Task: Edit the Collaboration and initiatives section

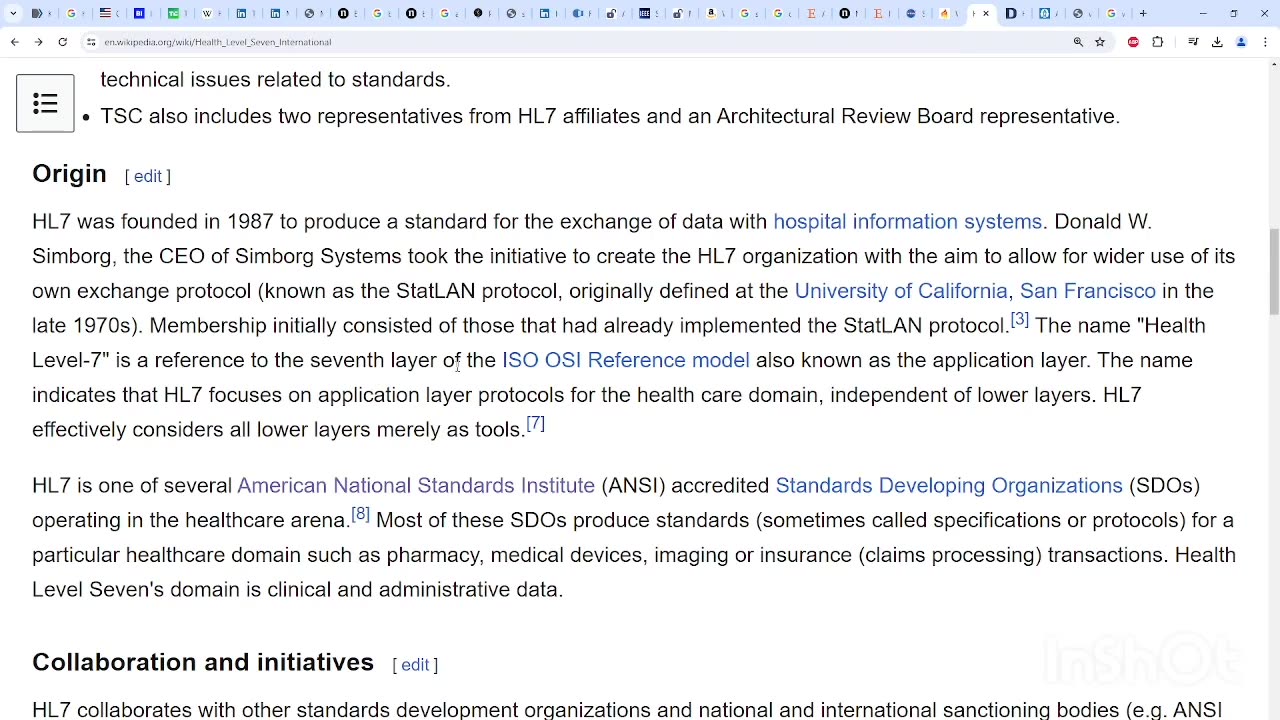Action: (415, 665)
